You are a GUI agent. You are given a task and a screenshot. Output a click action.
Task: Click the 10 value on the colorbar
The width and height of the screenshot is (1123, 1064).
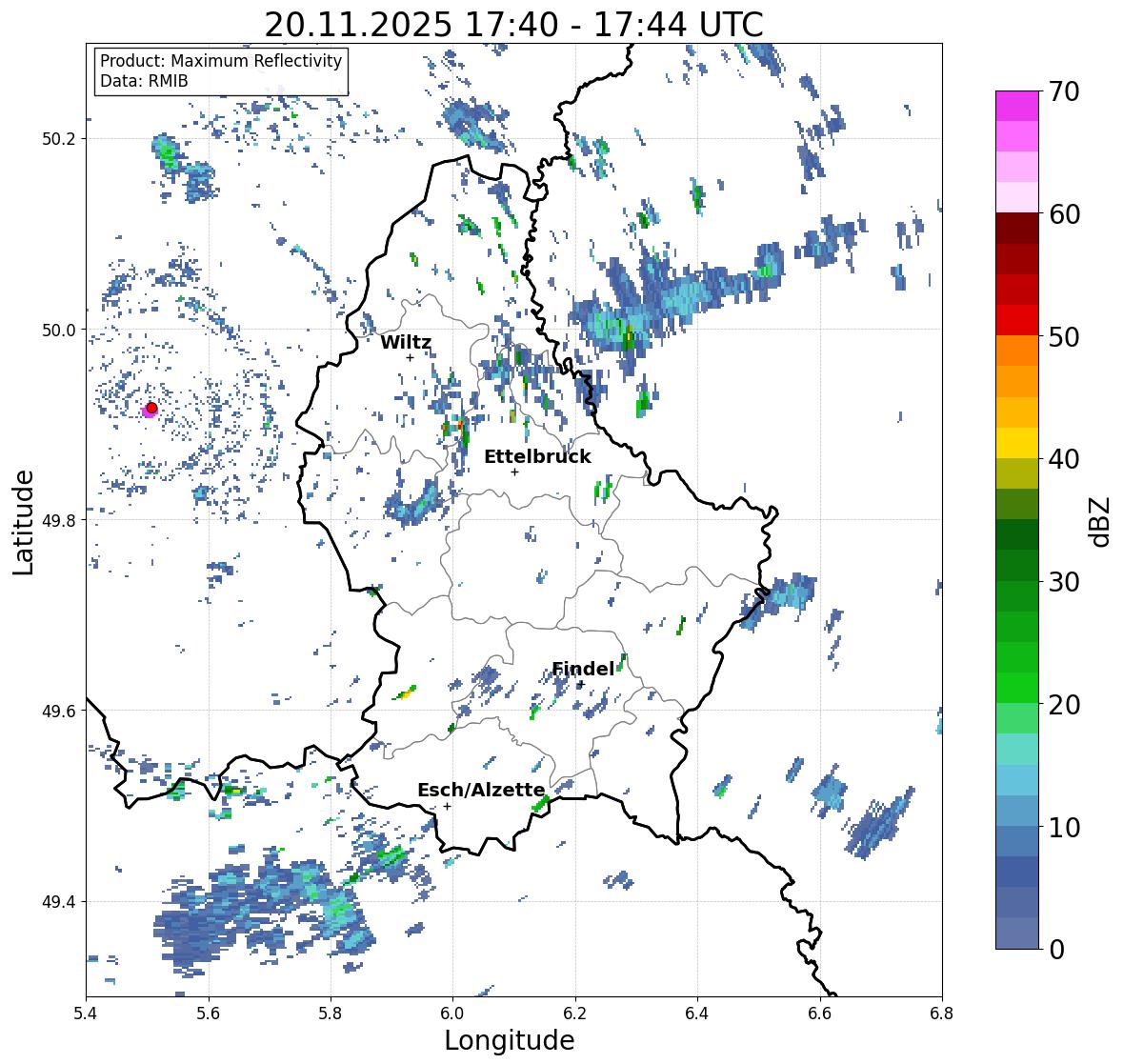pyautogui.click(x=1064, y=827)
